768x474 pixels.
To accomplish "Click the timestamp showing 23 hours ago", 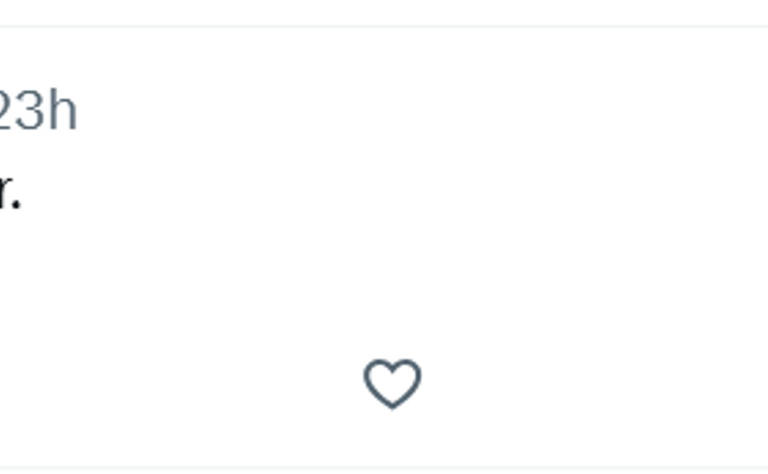I will tap(38, 111).
